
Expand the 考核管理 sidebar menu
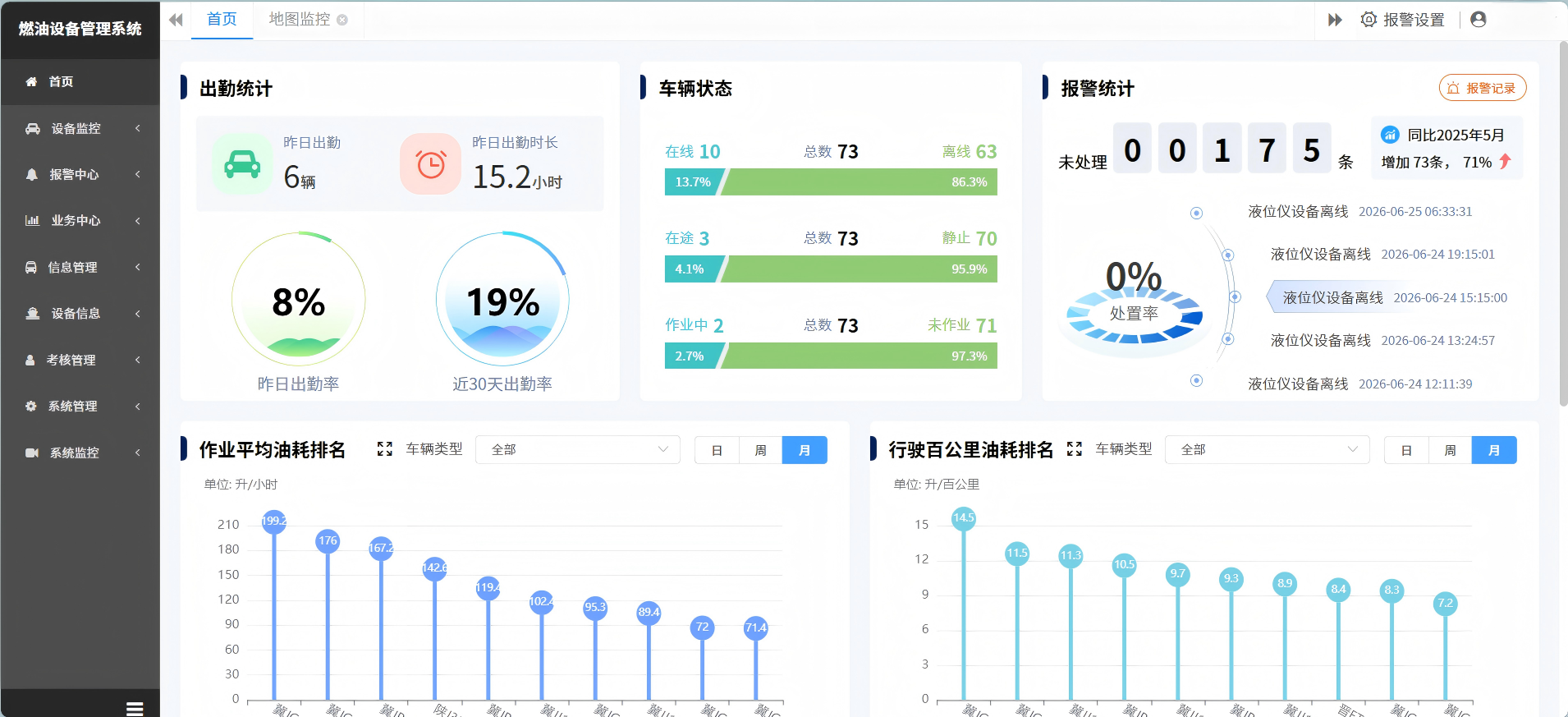[x=80, y=360]
